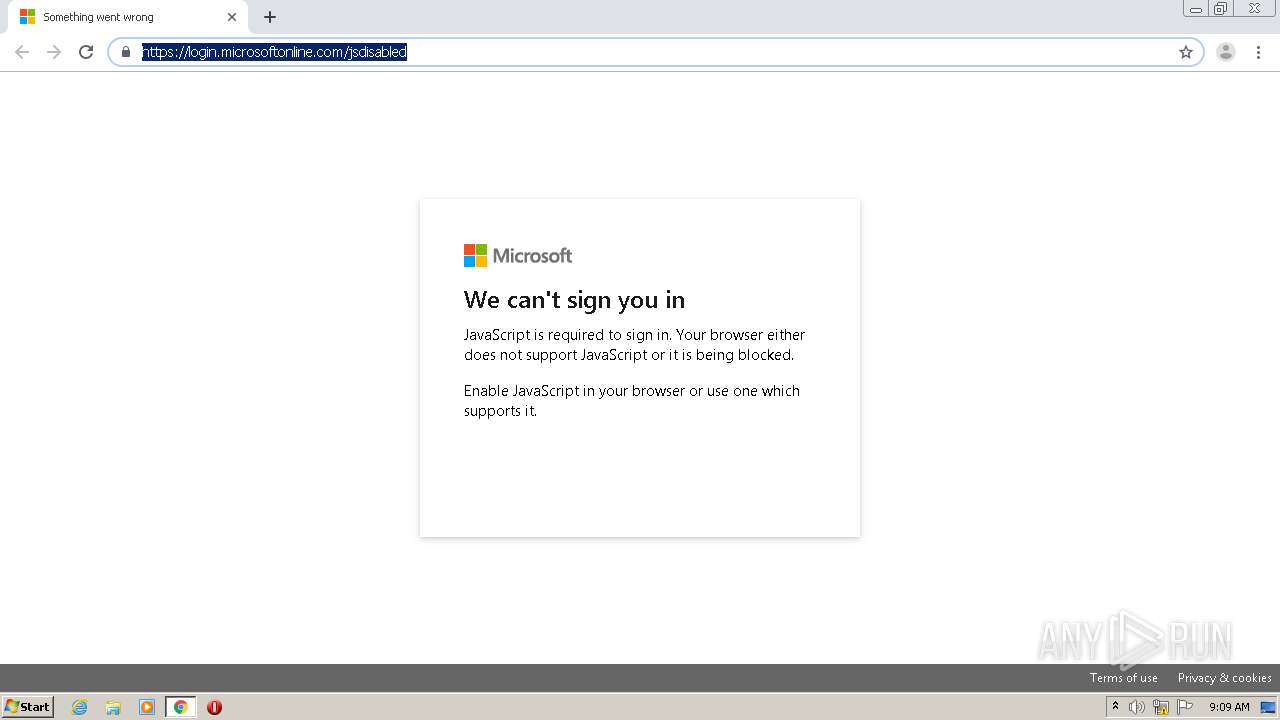Click "JavaScript is required to sign in" paragraph
The height and width of the screenshot is (720, 1280).
tap(634, 345)
